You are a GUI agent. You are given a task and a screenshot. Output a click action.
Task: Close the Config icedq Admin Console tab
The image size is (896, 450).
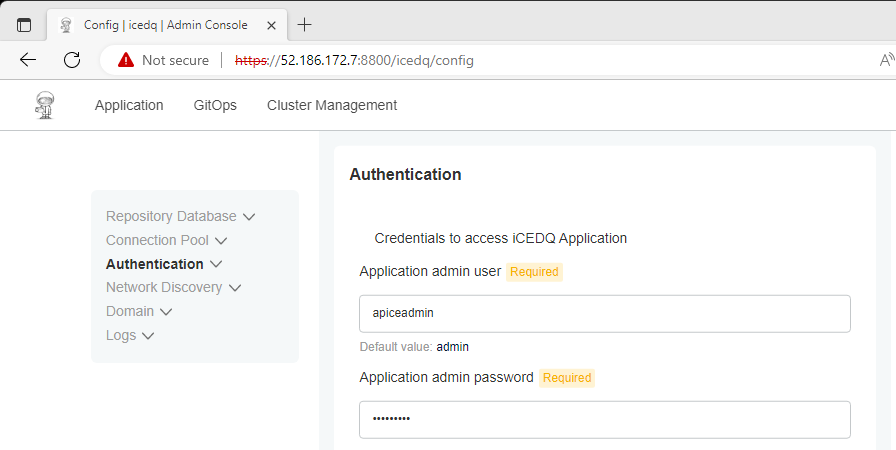pos(271,26)
